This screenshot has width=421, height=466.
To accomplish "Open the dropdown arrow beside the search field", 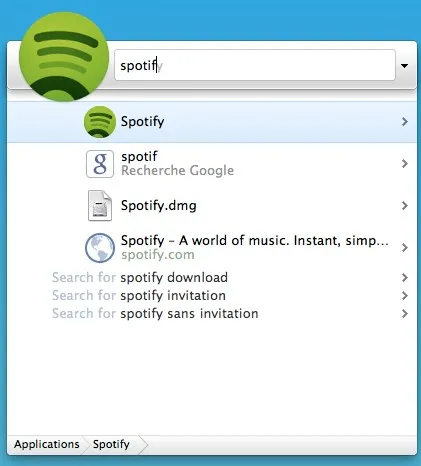I will (x=404, y=66).
